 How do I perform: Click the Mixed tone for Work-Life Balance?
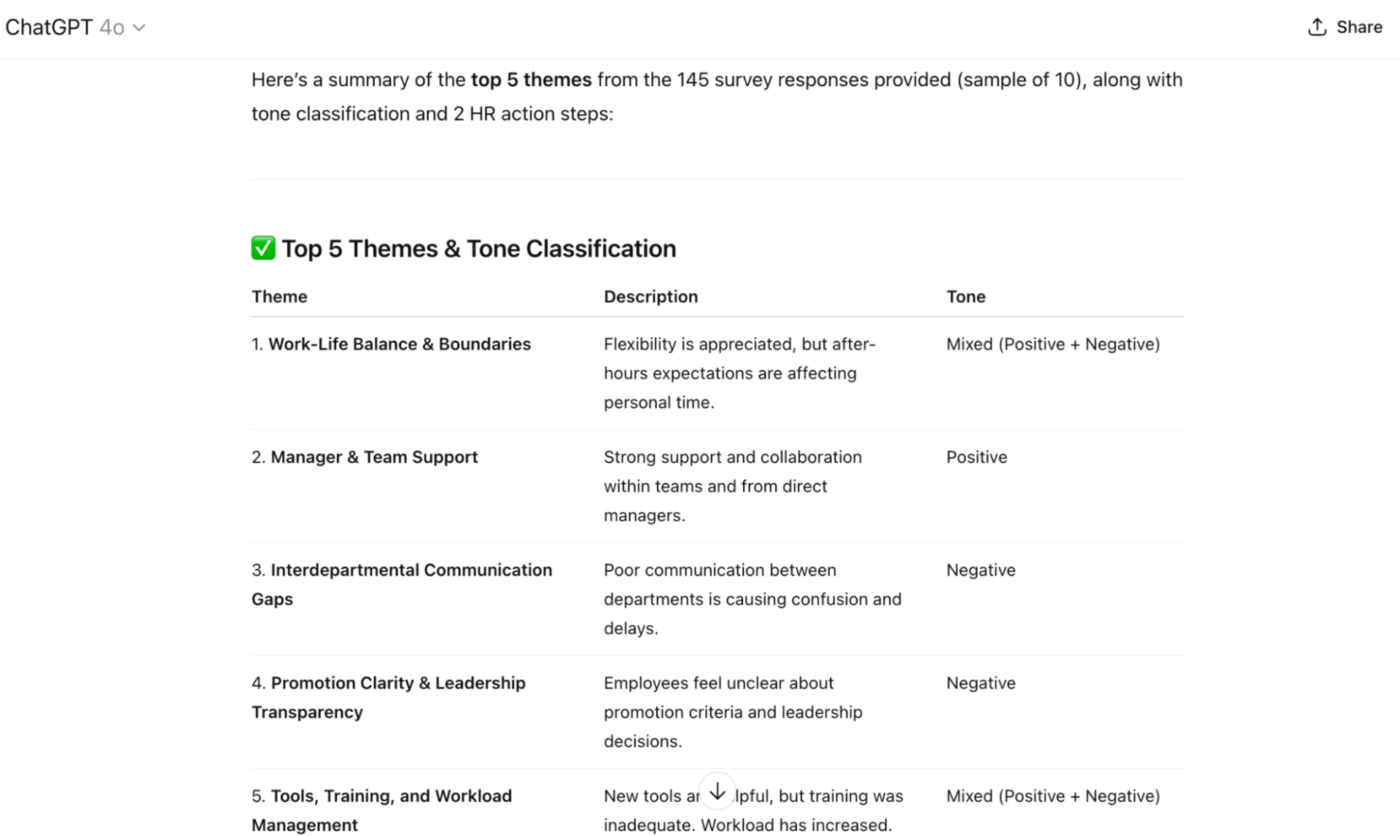click(1053, 344)
